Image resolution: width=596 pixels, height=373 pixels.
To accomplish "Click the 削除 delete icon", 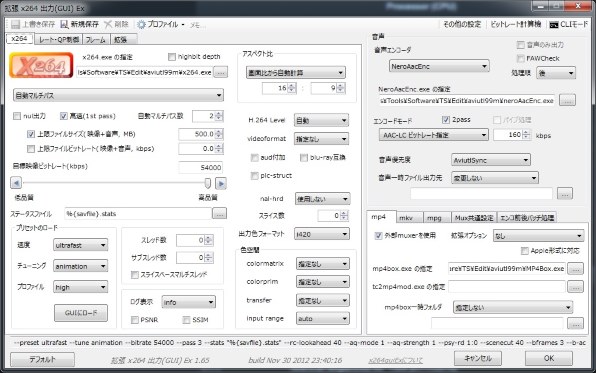I will point(108,25).
